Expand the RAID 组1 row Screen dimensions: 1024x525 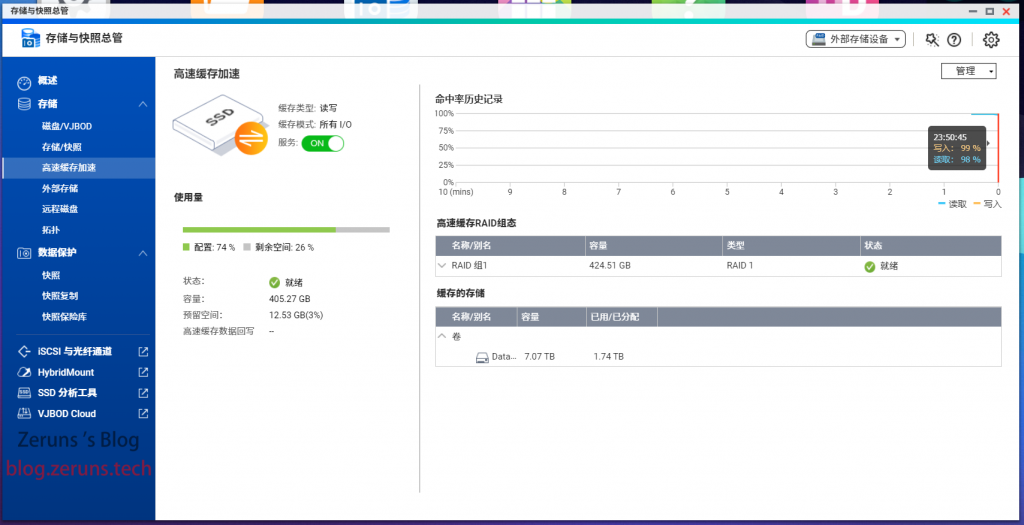(x=442, y=266)
